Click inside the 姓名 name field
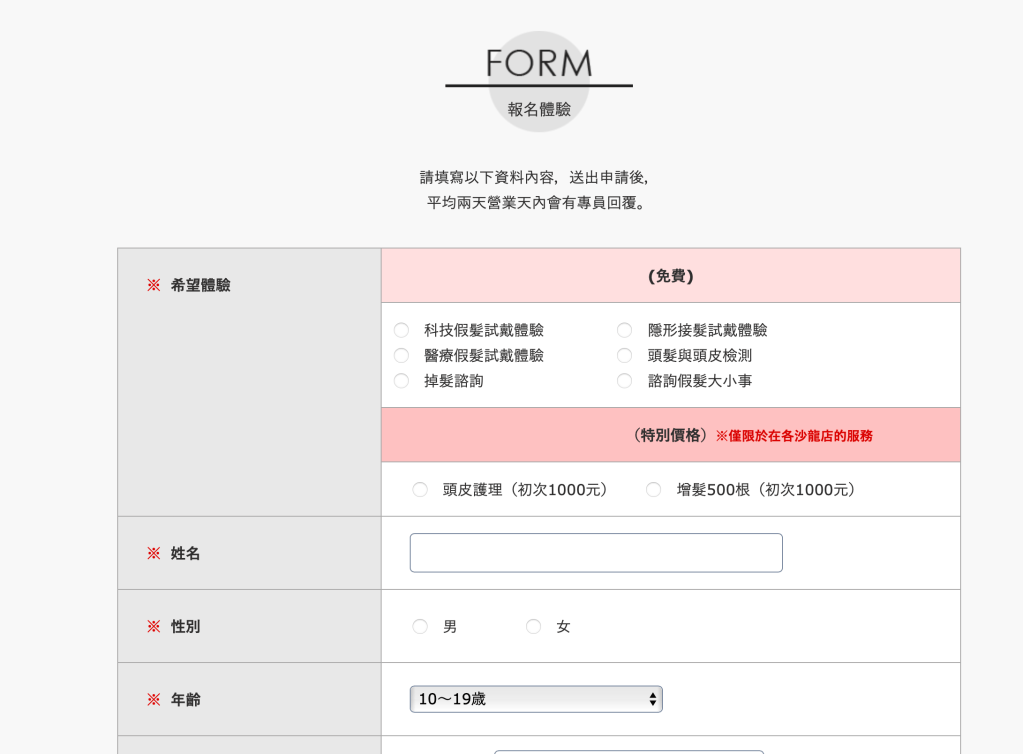The height and width of the screenshot is (754, 1023). 595,552
